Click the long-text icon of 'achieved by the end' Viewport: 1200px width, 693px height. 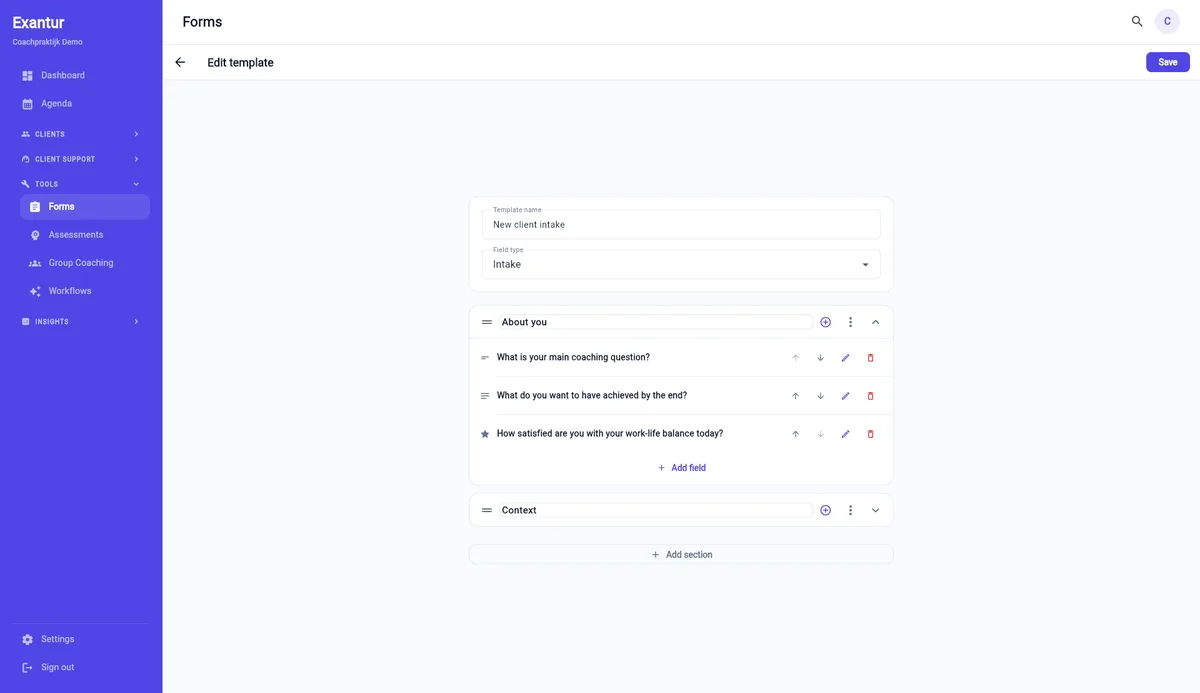click(485, 396)
